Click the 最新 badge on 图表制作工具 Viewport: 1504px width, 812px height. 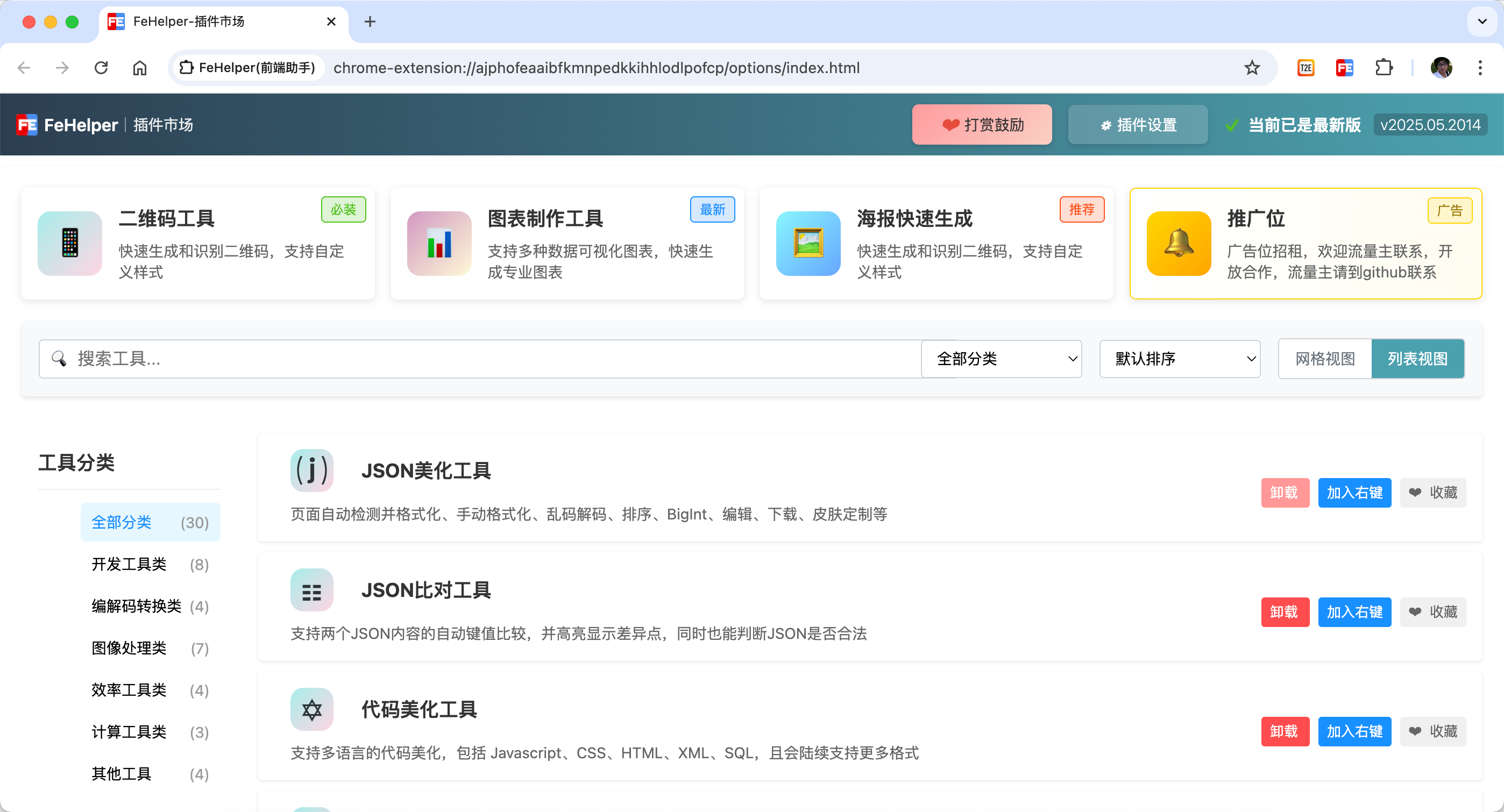[x=712, y=210]
